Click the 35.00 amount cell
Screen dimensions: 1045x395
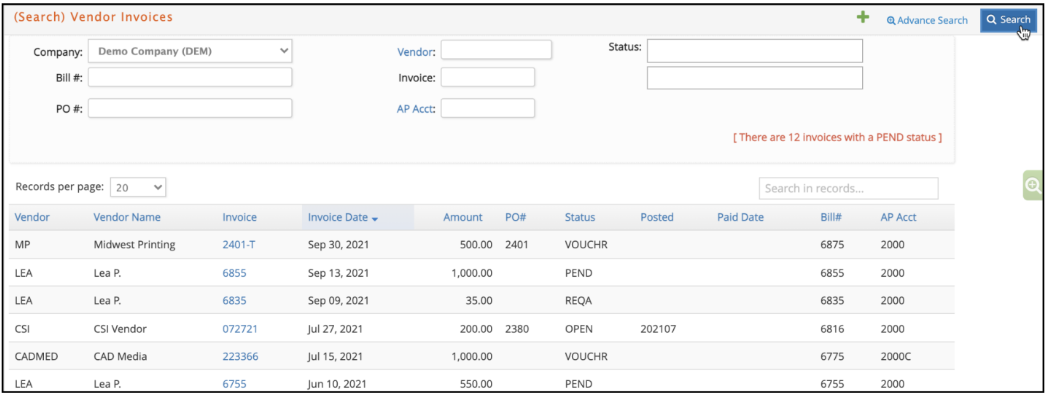point(479,300)
